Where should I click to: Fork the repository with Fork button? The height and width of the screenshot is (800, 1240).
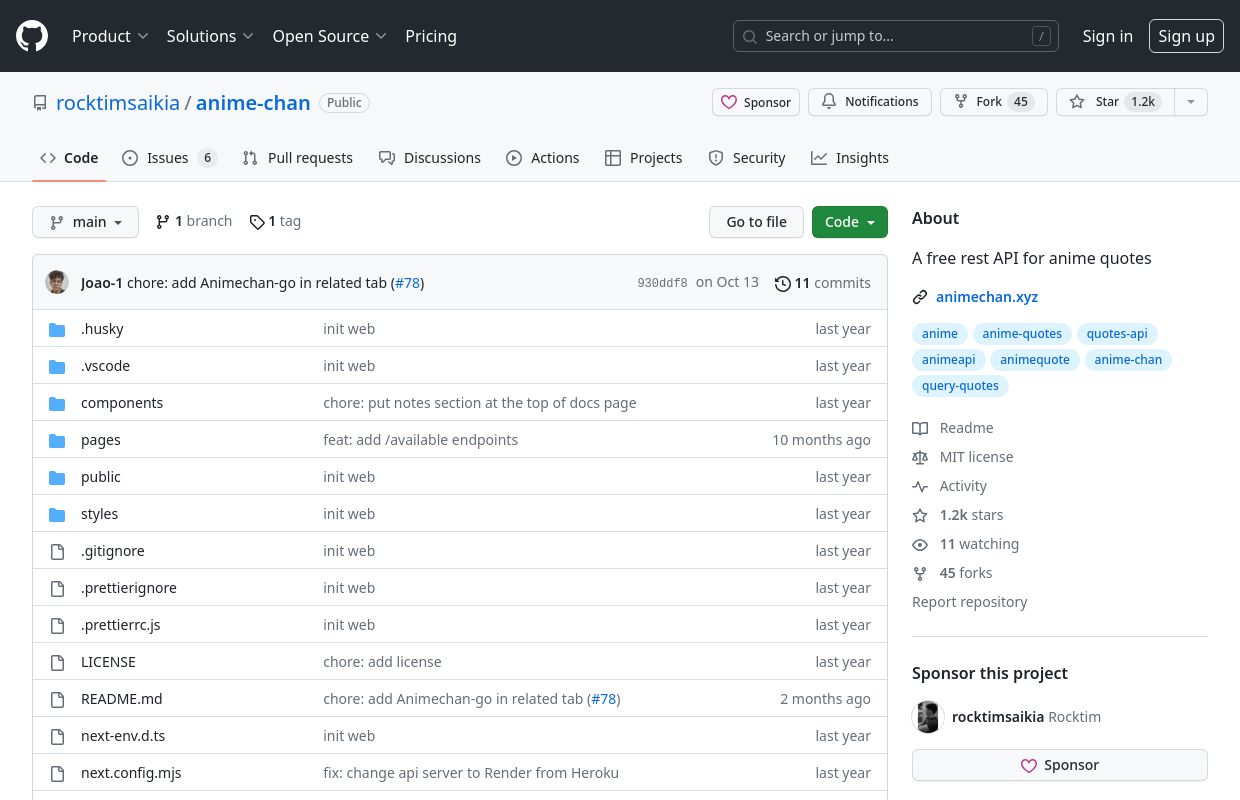[x=994, y=102]
